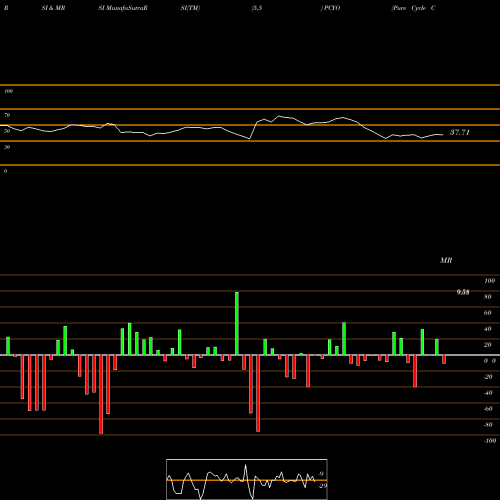Click the 100 label on the RSI axis
500x500 pixels.
click(x=8, y=91)
